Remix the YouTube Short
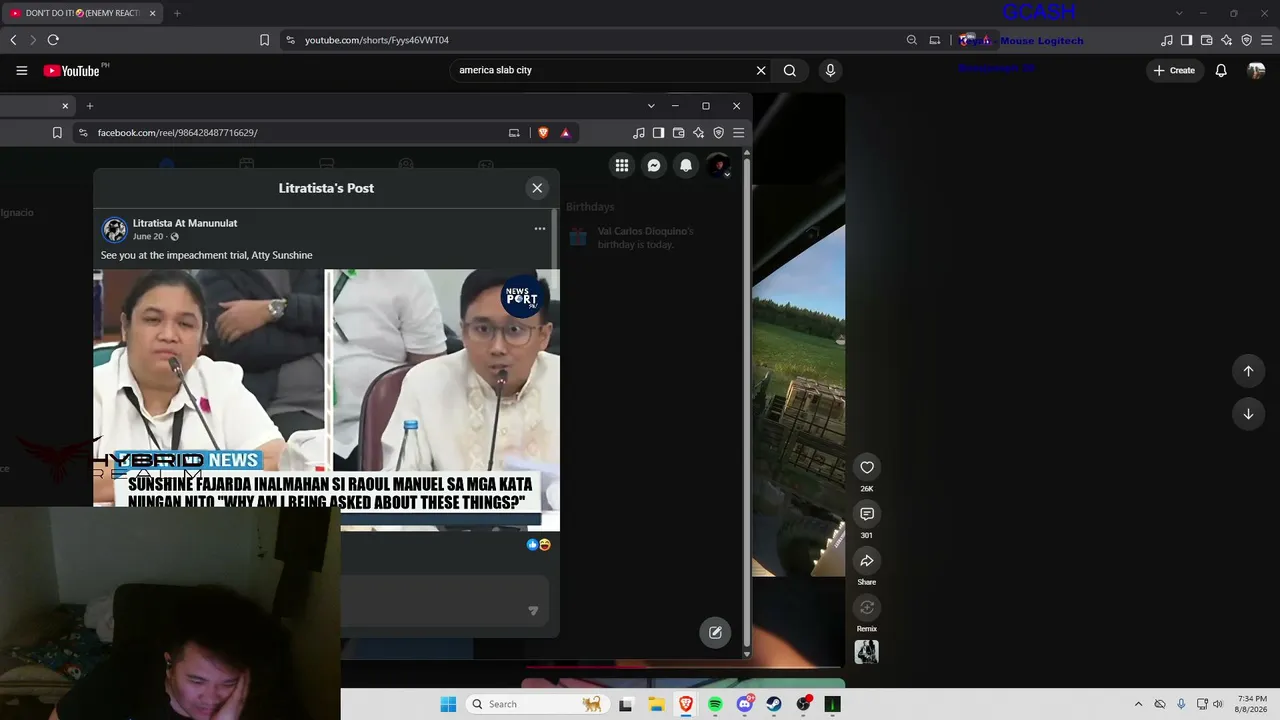This screenshot has height=720, width=1280. click(x=867, y=607)
